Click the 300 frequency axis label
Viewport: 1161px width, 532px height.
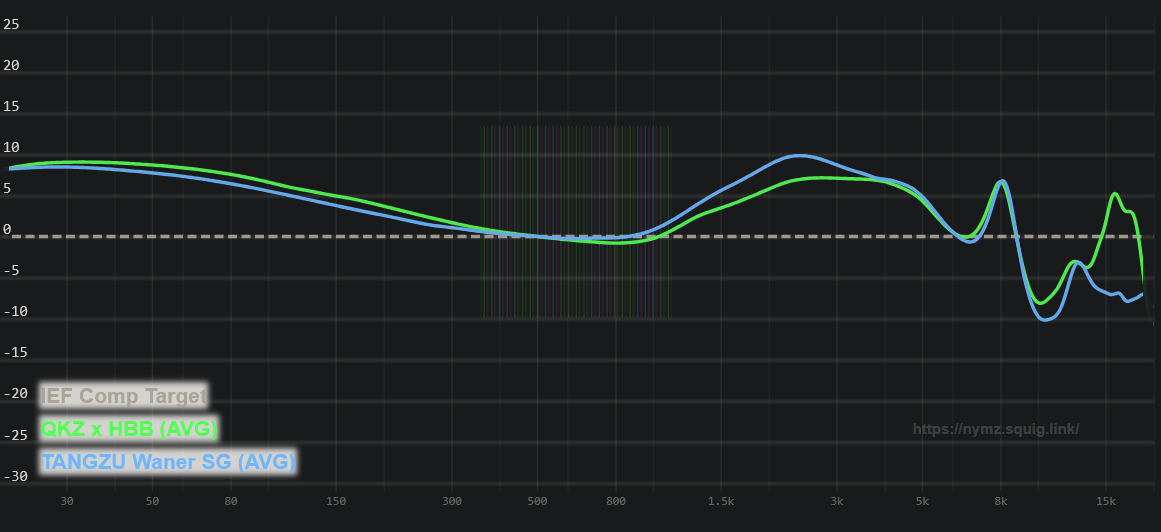click(452, 502)
